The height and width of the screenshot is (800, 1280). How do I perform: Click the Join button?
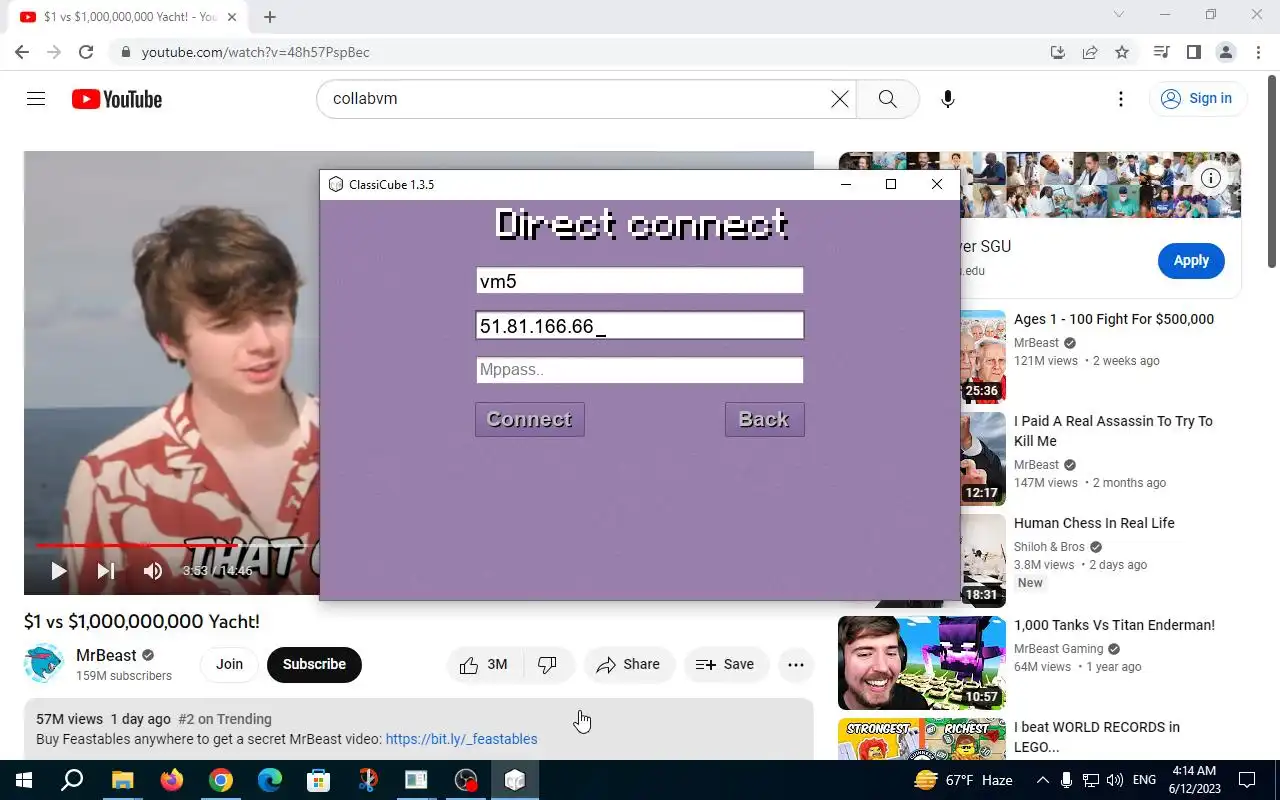pos(229,664)
